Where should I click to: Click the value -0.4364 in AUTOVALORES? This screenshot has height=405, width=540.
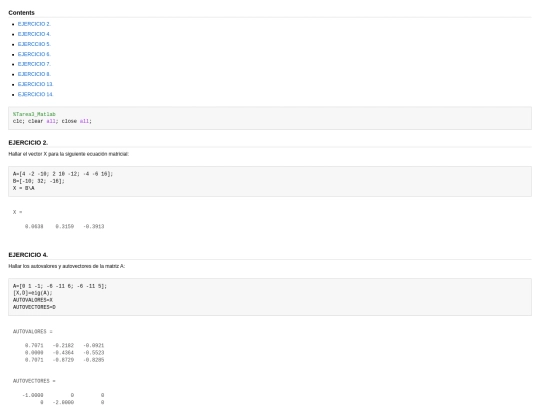coord(63,353)
